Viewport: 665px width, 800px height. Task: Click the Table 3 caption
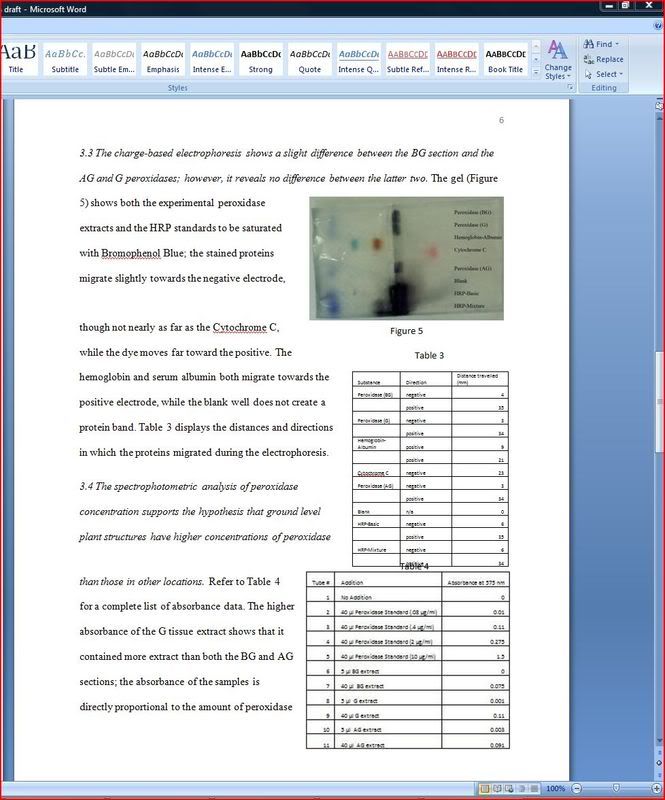click(429, 356)
